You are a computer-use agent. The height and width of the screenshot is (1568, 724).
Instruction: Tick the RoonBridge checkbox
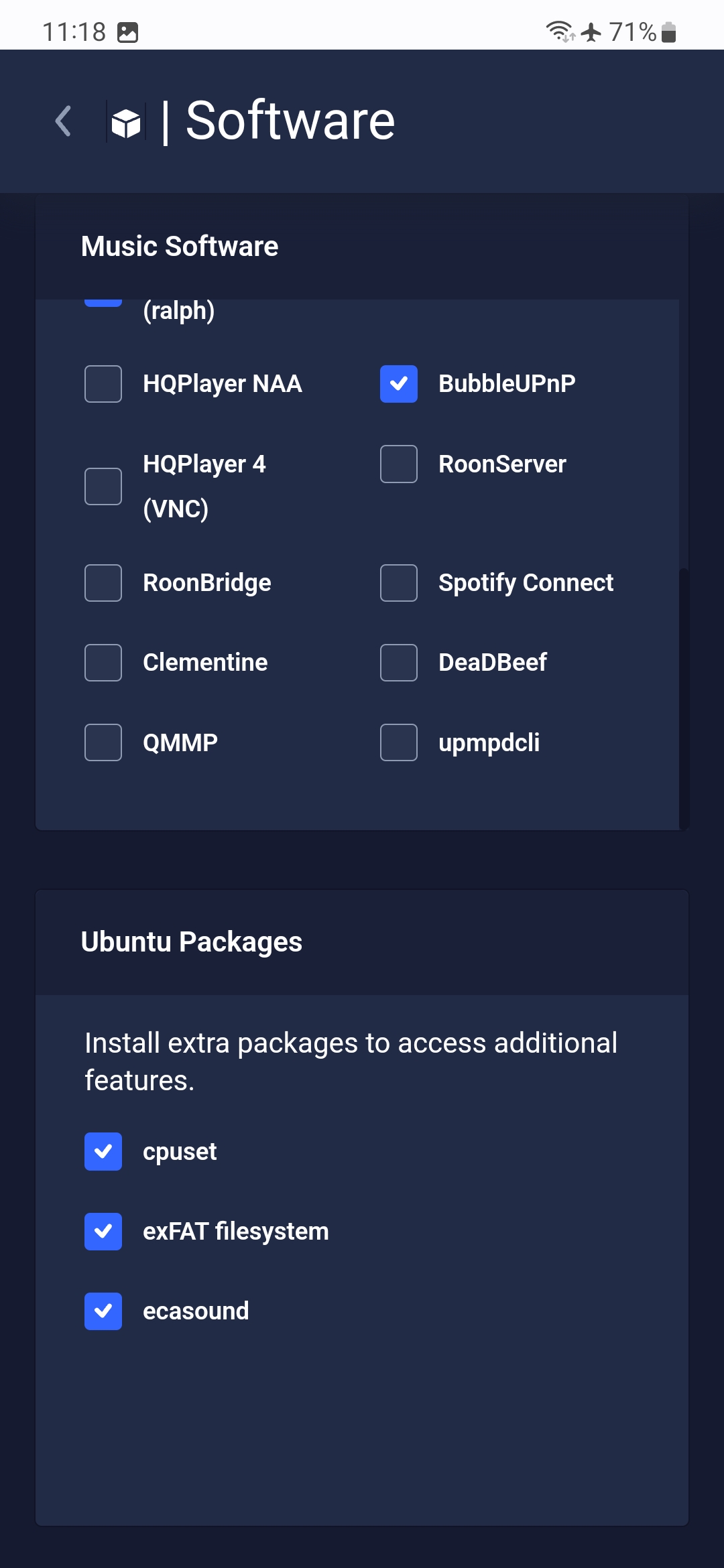[103, 583]
